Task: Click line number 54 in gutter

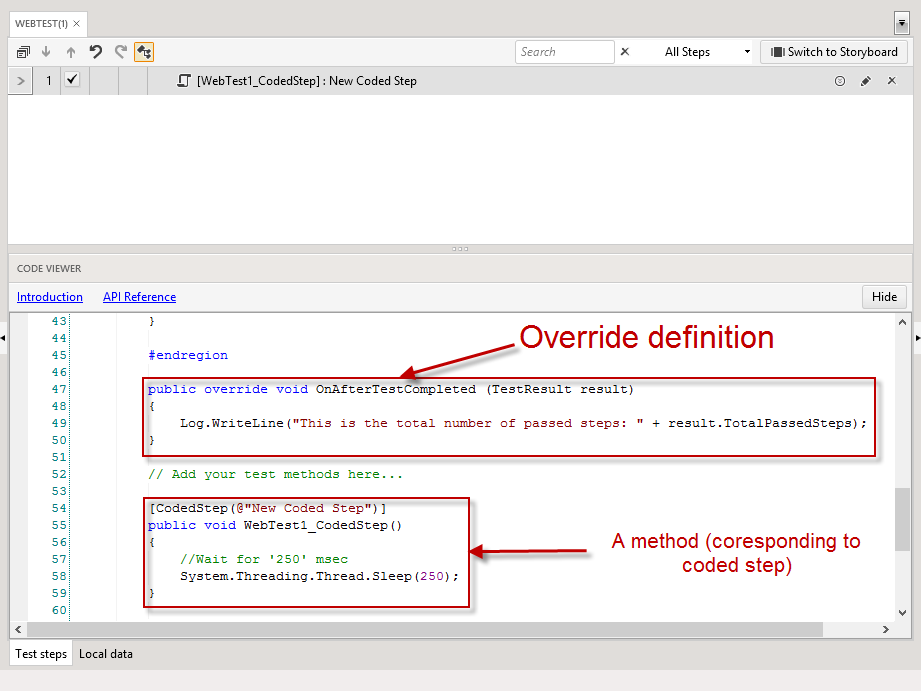Action: click(59, 508)
